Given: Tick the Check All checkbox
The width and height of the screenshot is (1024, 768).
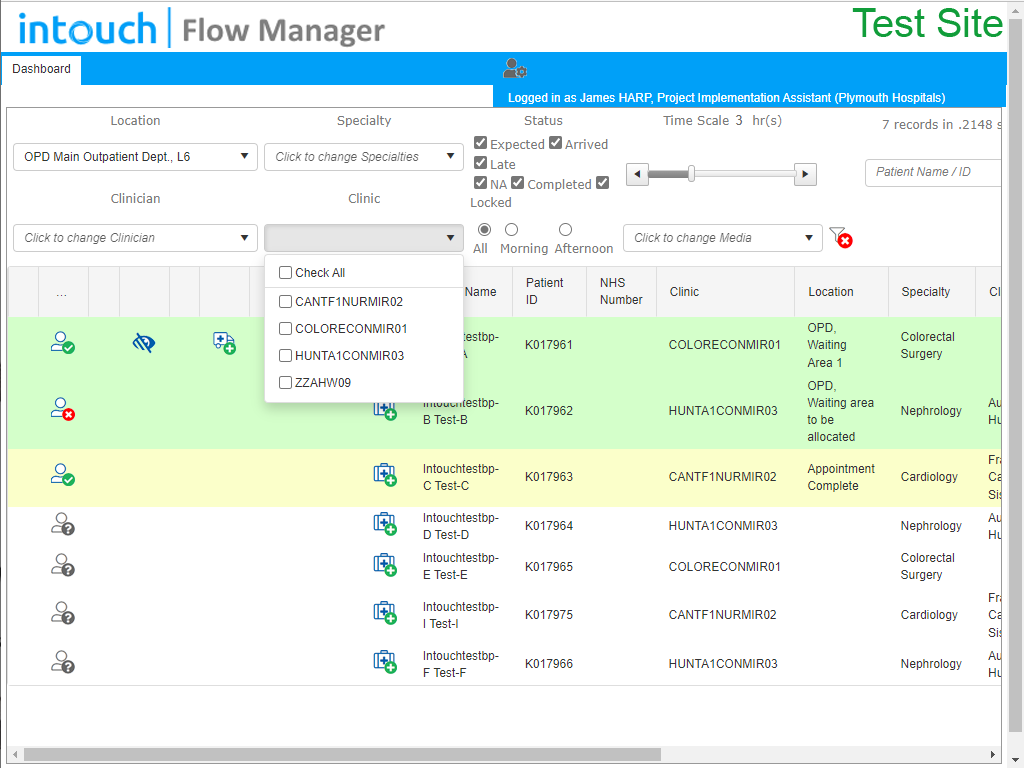Looking at the screenshot, I should (285, 272).
